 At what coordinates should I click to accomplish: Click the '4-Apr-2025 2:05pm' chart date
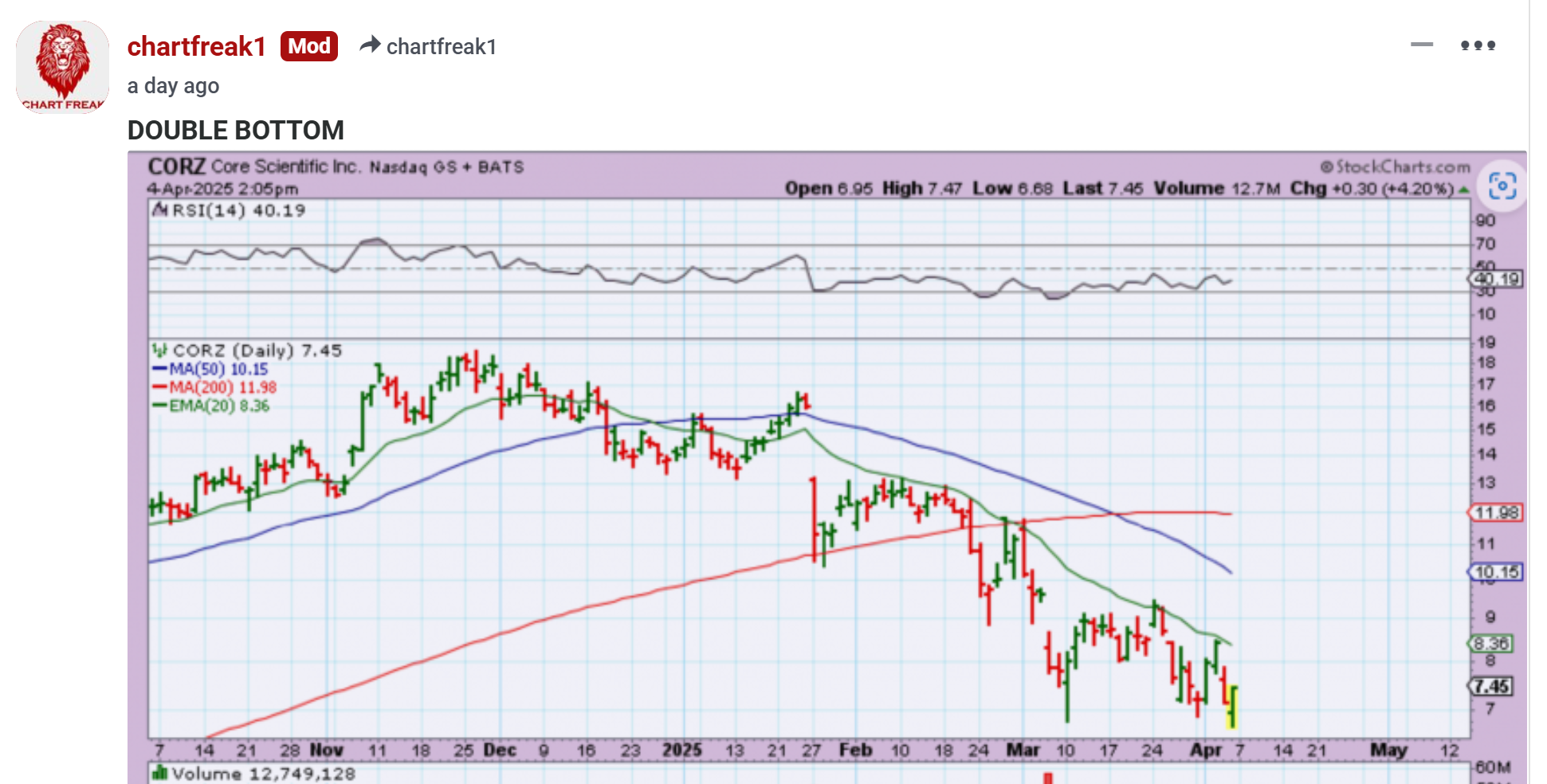(222, 189)
